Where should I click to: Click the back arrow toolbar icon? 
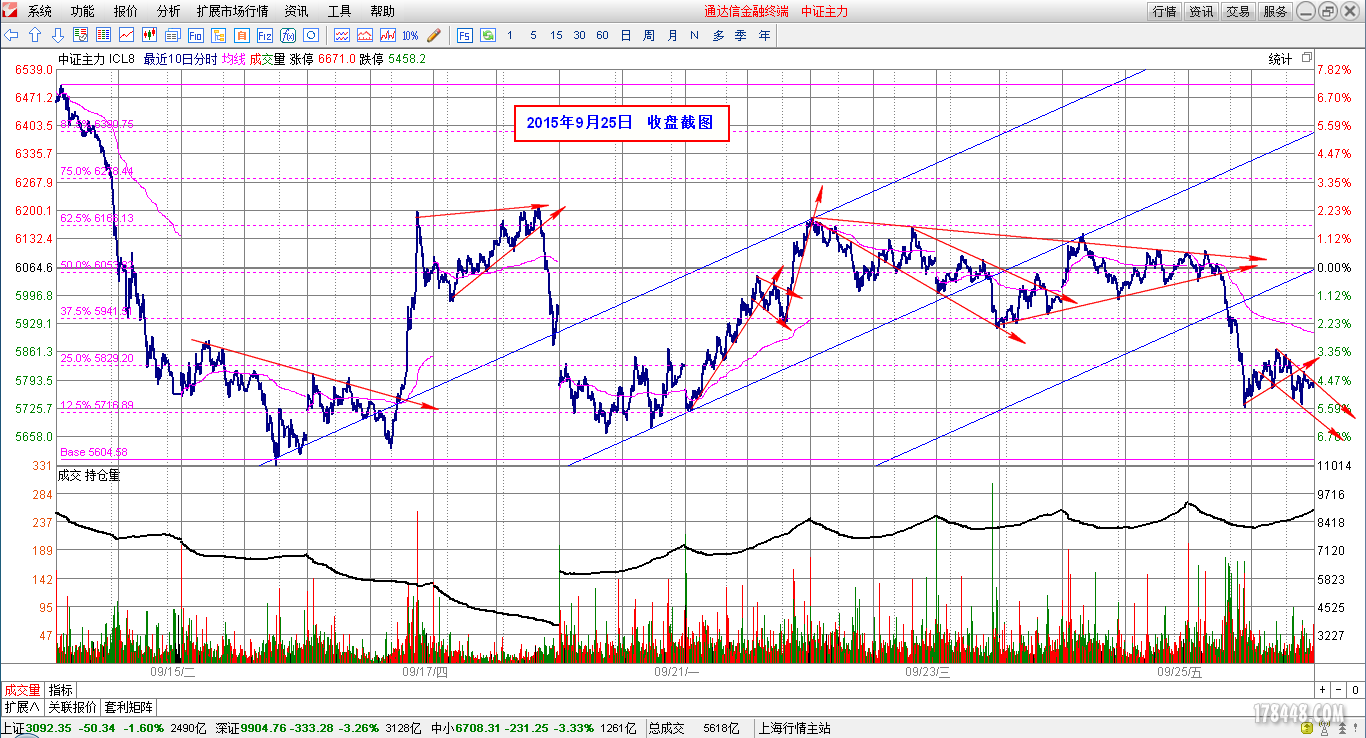click(x=11, y=35)
